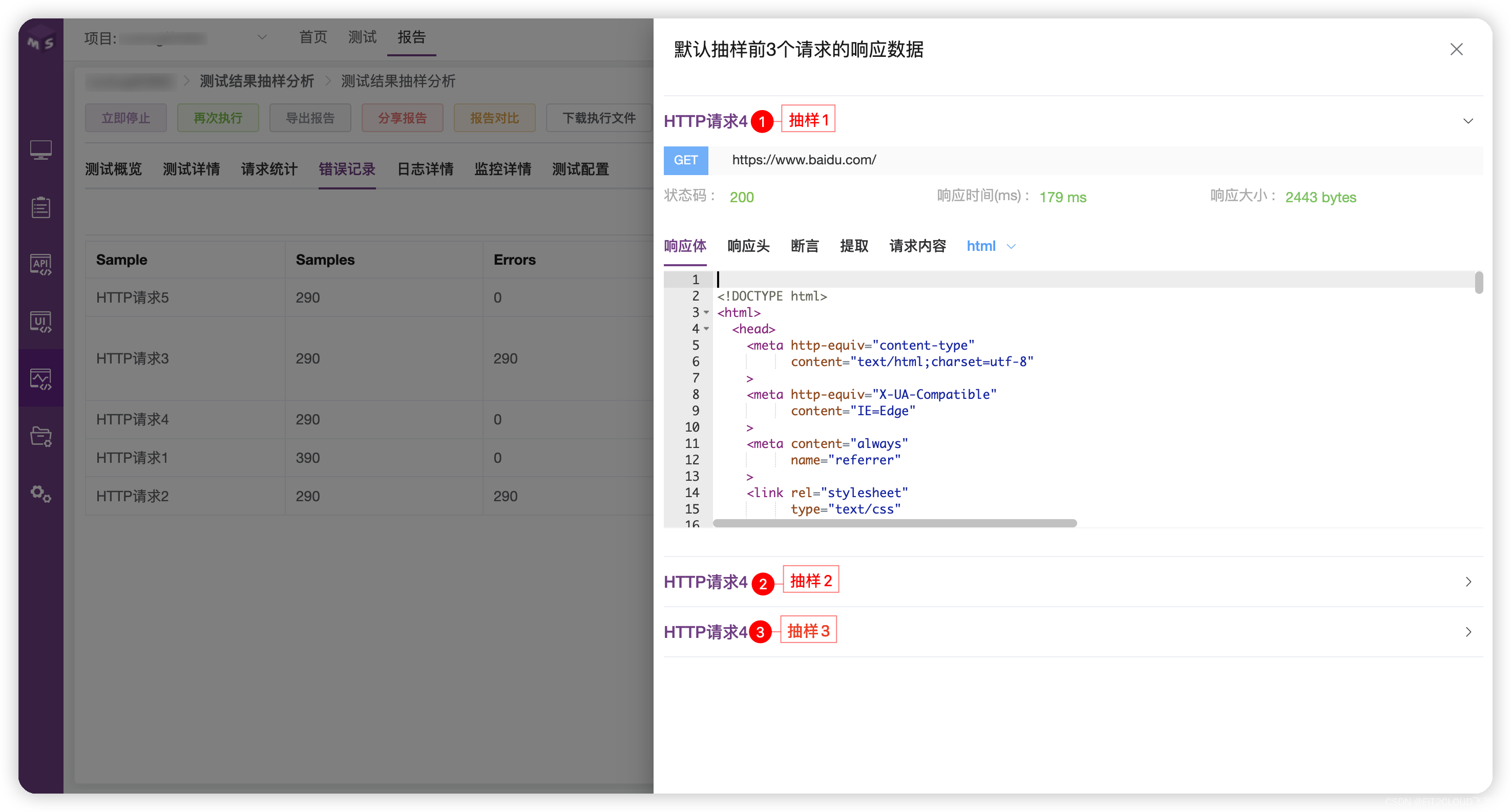Click the MS logo icon in sidebar
Screen dimensions: 1511x812
(x=40, y=42)
